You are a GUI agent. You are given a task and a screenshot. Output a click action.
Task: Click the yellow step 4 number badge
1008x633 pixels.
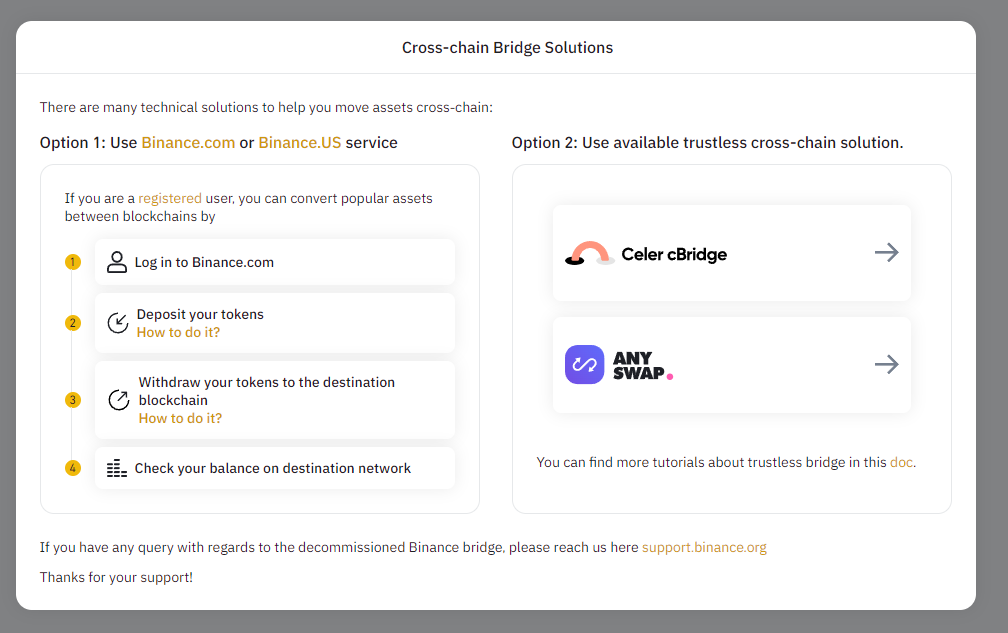[x=73, y=468]
